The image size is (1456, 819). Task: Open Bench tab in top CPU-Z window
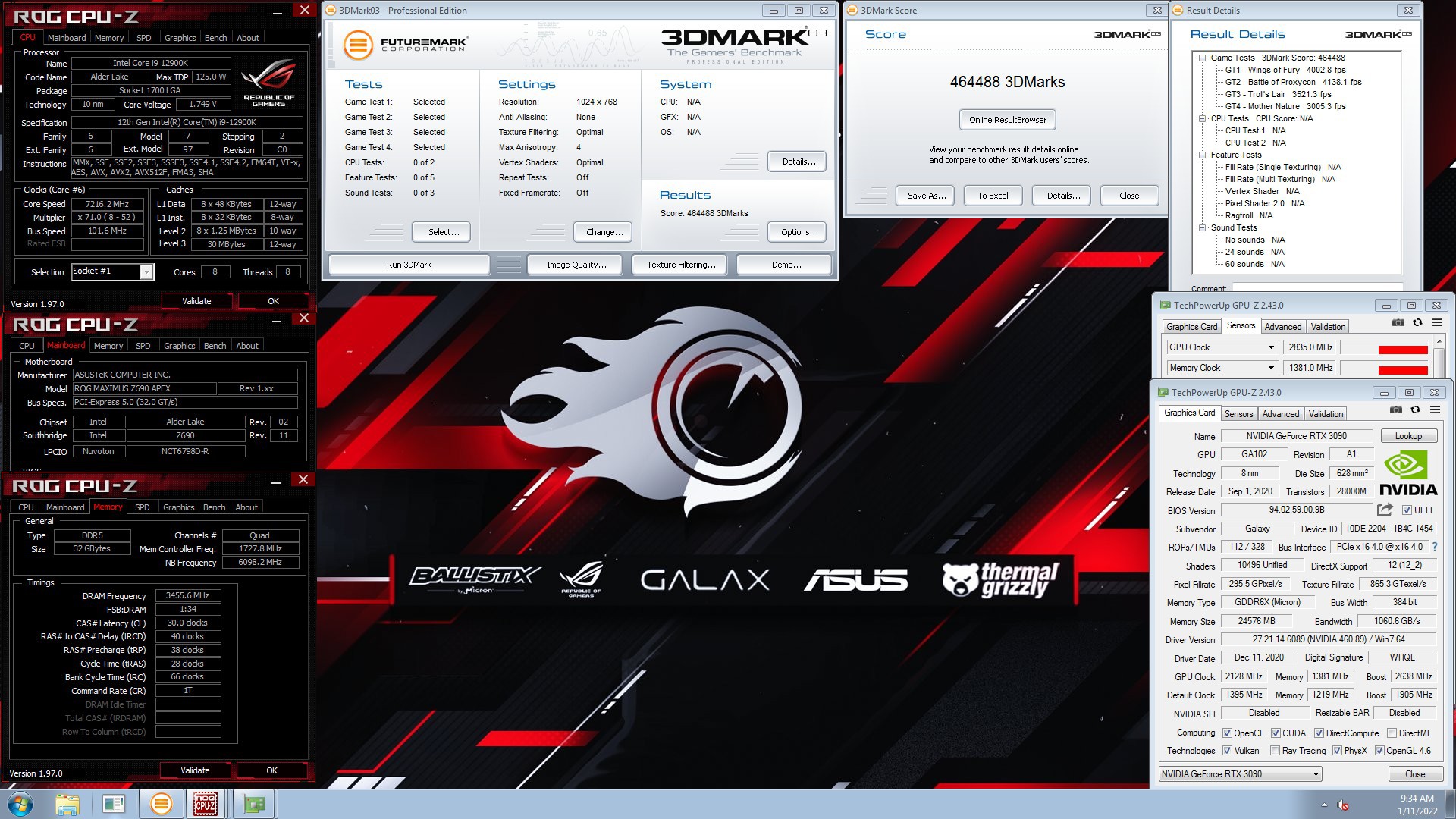(215, 38)
